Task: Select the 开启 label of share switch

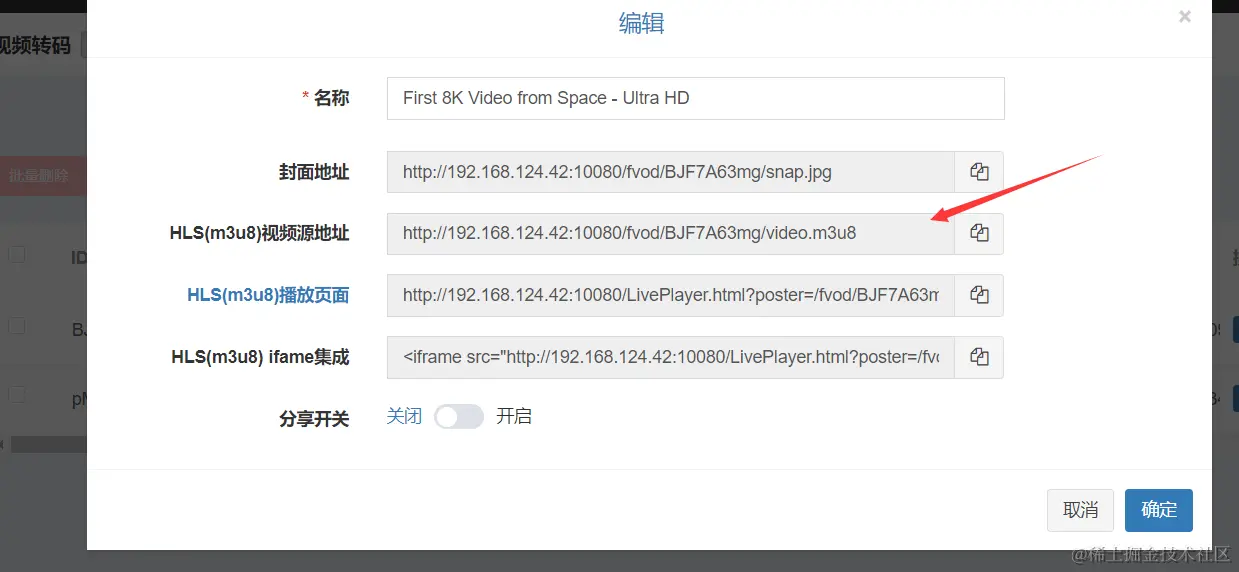Action: pyautogui.click(x=514, y=416)
